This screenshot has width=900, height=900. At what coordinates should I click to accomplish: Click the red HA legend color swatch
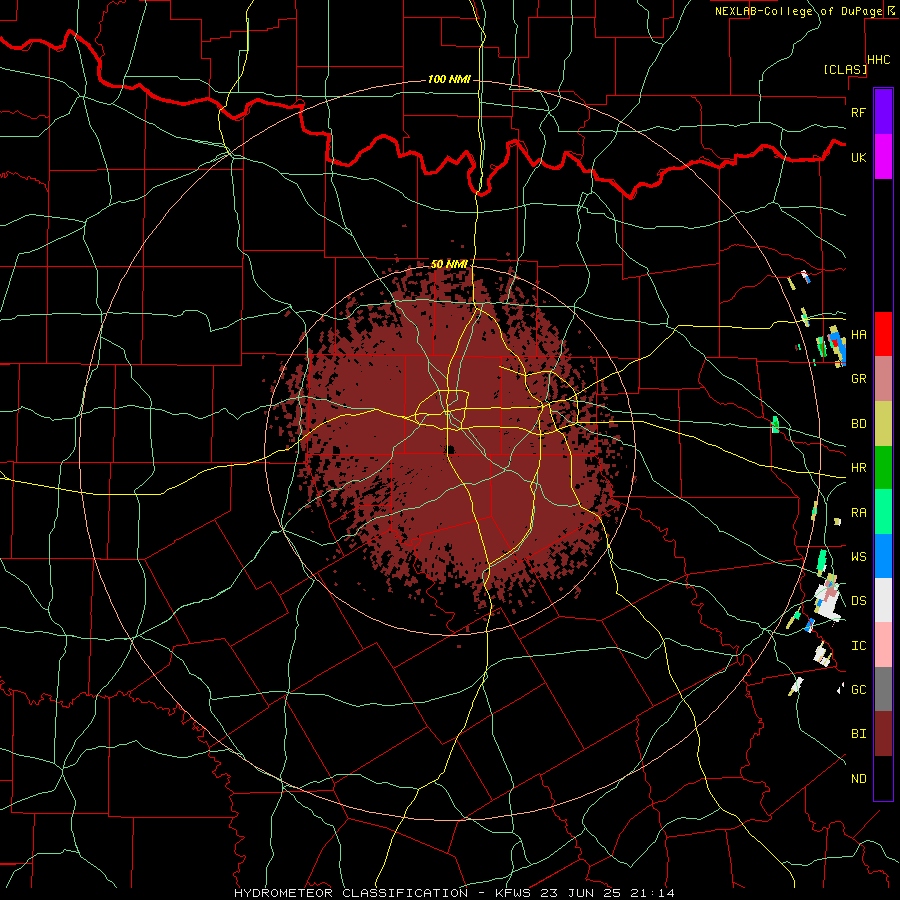click(x=883, y=334)
